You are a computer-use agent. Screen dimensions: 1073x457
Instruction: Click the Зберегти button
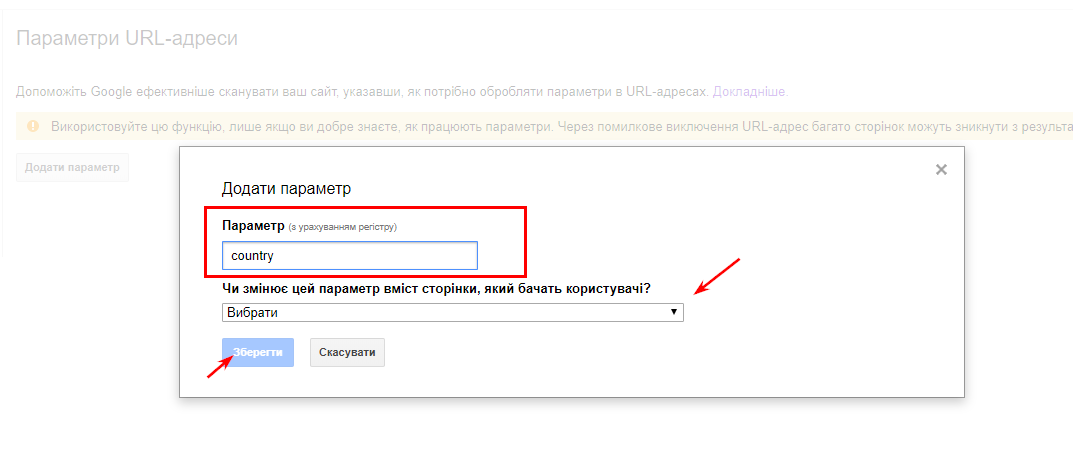click(258, 352)
